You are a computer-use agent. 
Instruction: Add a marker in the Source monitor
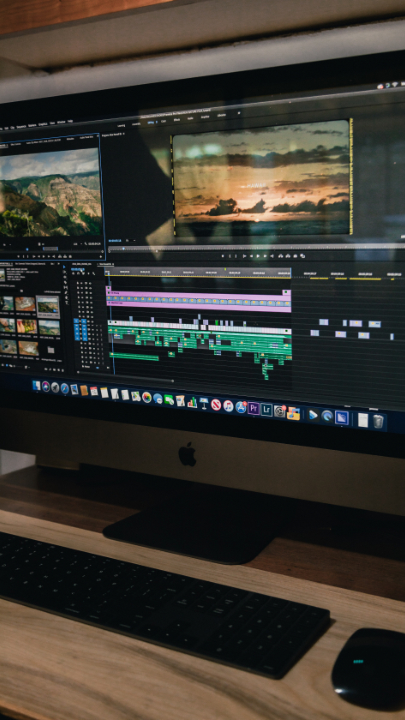18,256
